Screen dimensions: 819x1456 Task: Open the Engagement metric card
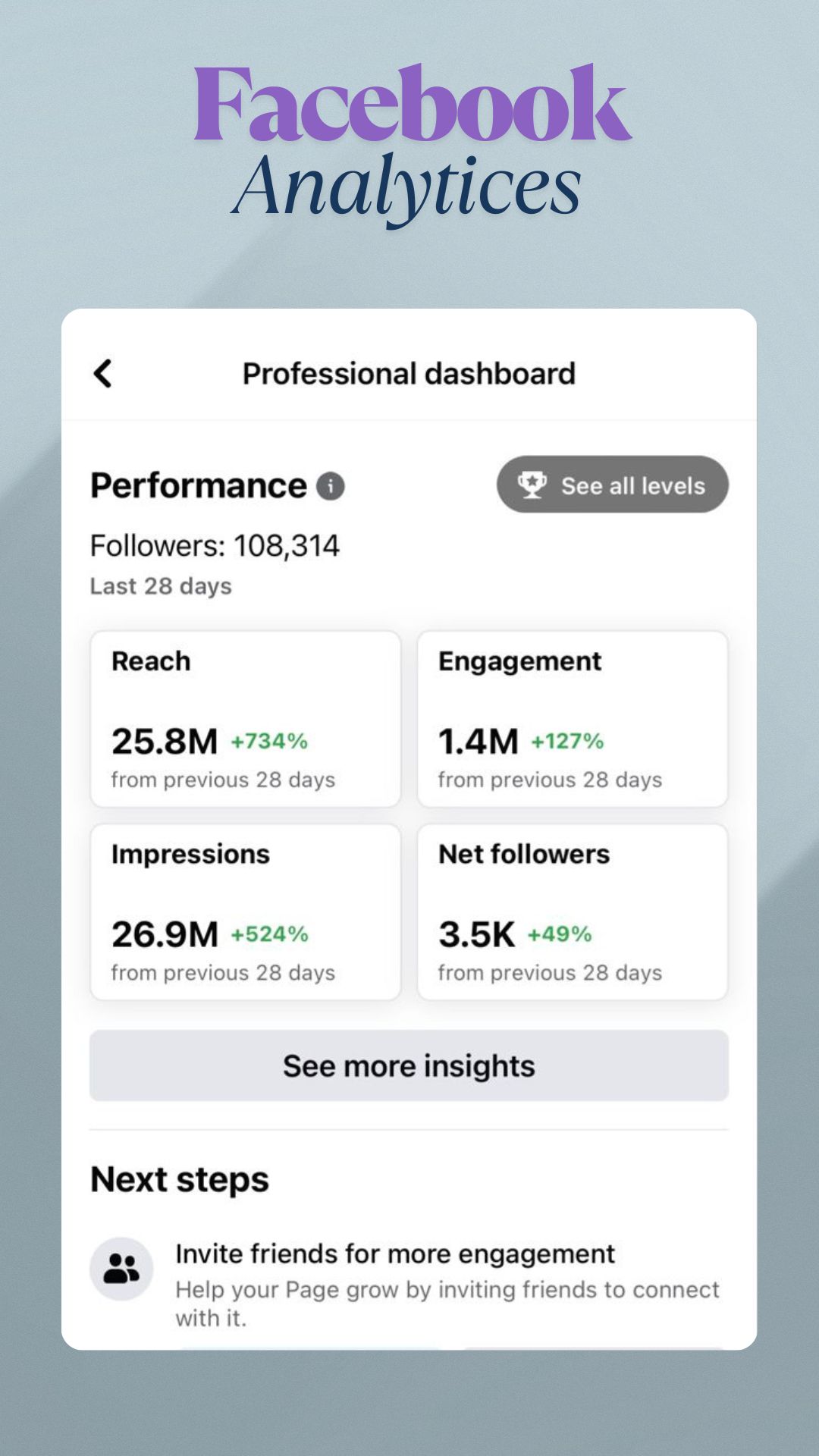572,718
